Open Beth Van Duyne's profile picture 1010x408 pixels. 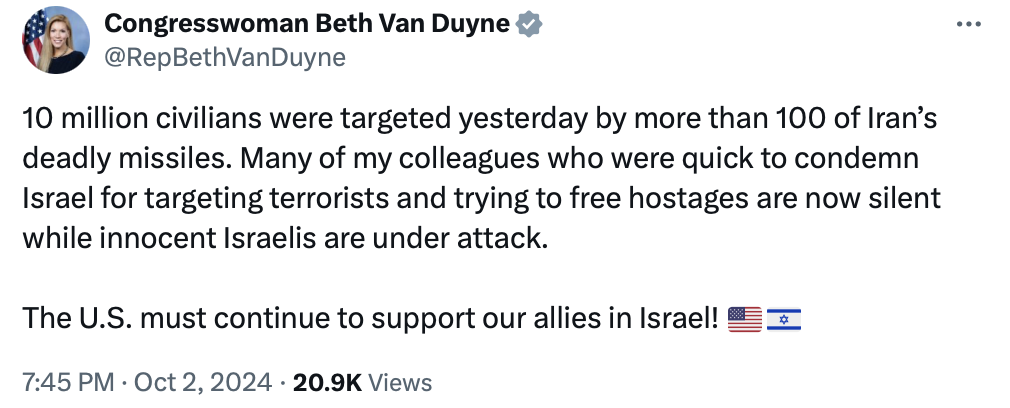point(56,40)
